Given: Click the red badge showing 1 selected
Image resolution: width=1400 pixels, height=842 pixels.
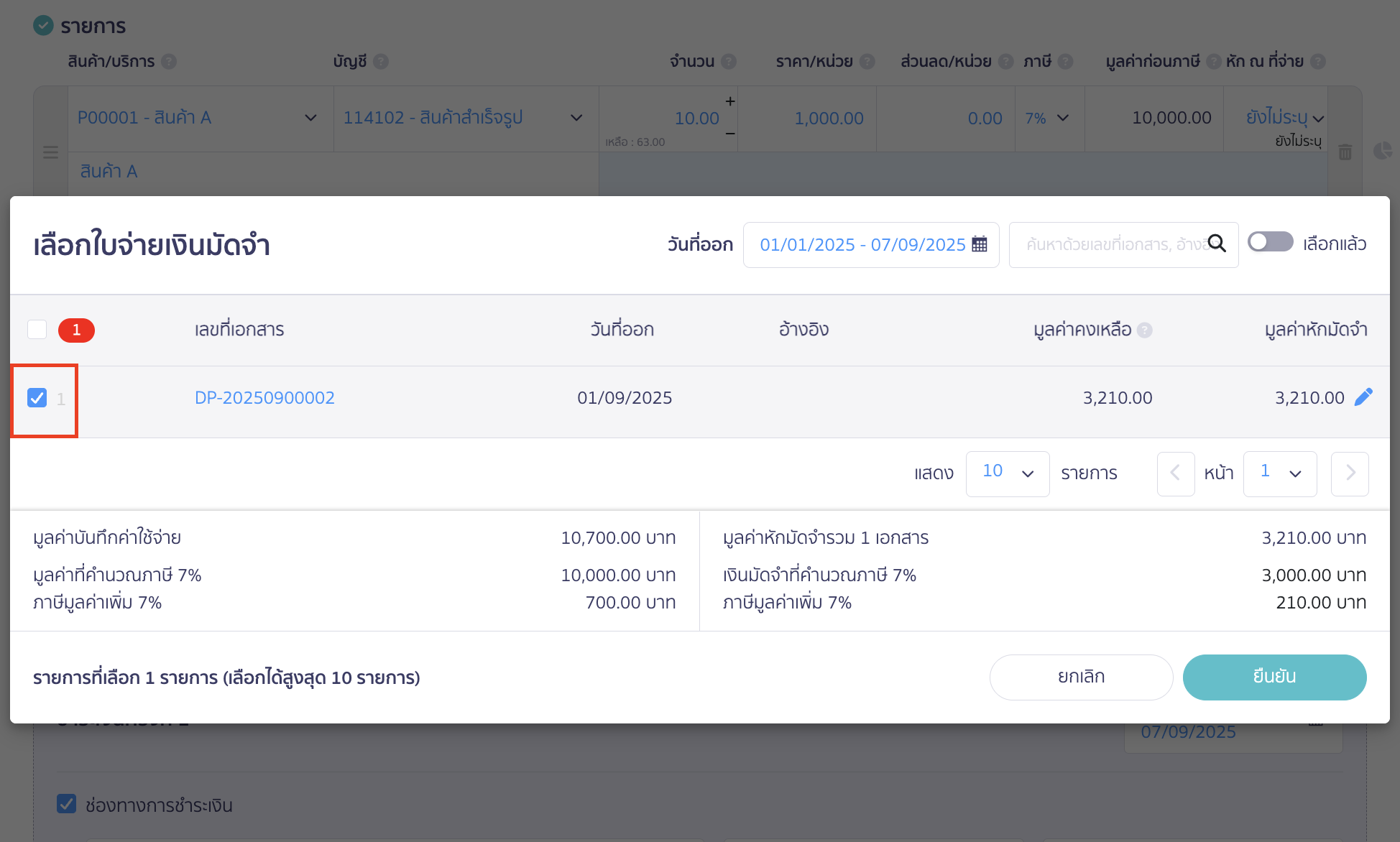Looking at the screenshot, I should point(76,330).
